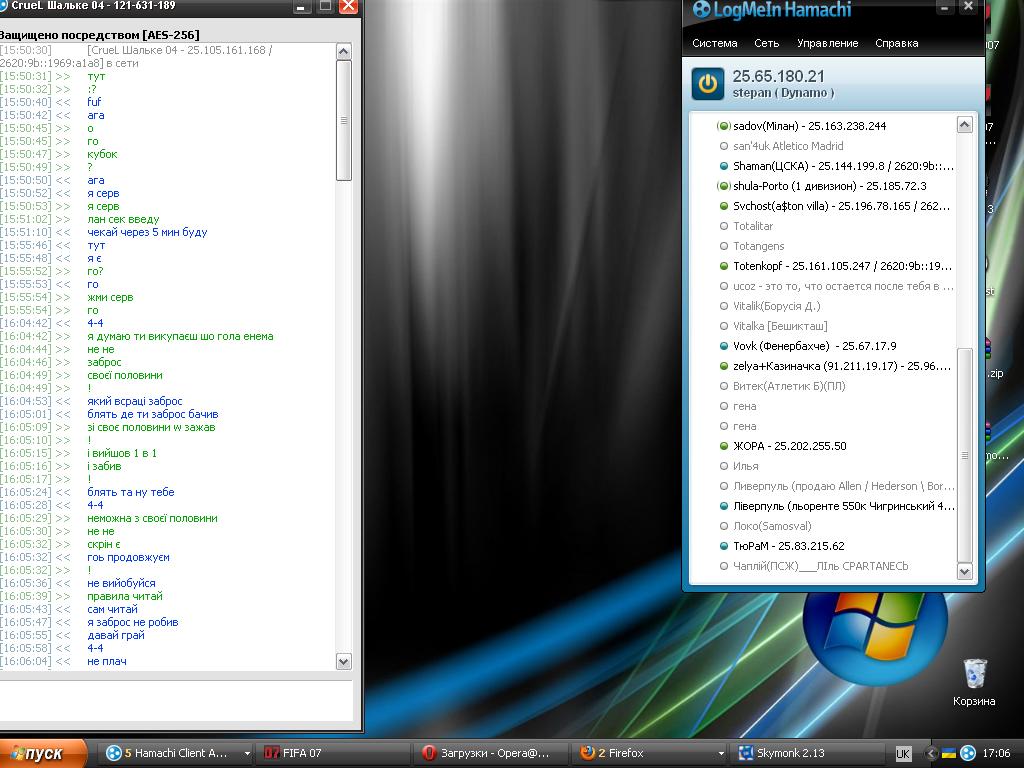Click the status icon next to sadov(Мілан)
Viewport: 1024px width, 768px height.
coord(724,126)
